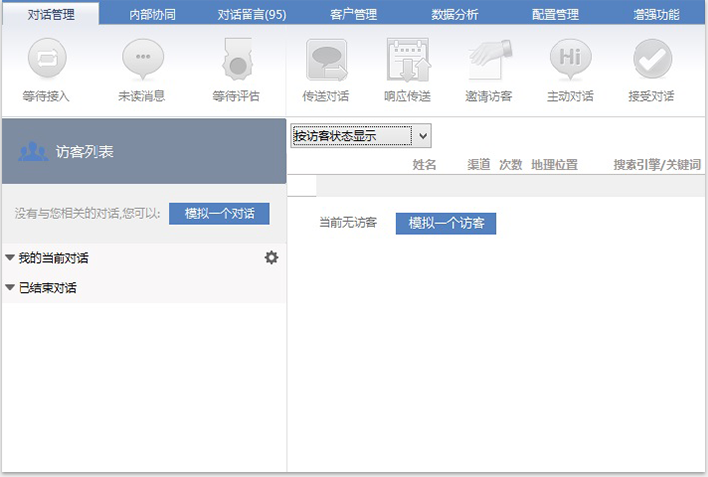Open the 未读消息 unread messages icon
This screenshot has width=708, height=477.
coord(142,61)
